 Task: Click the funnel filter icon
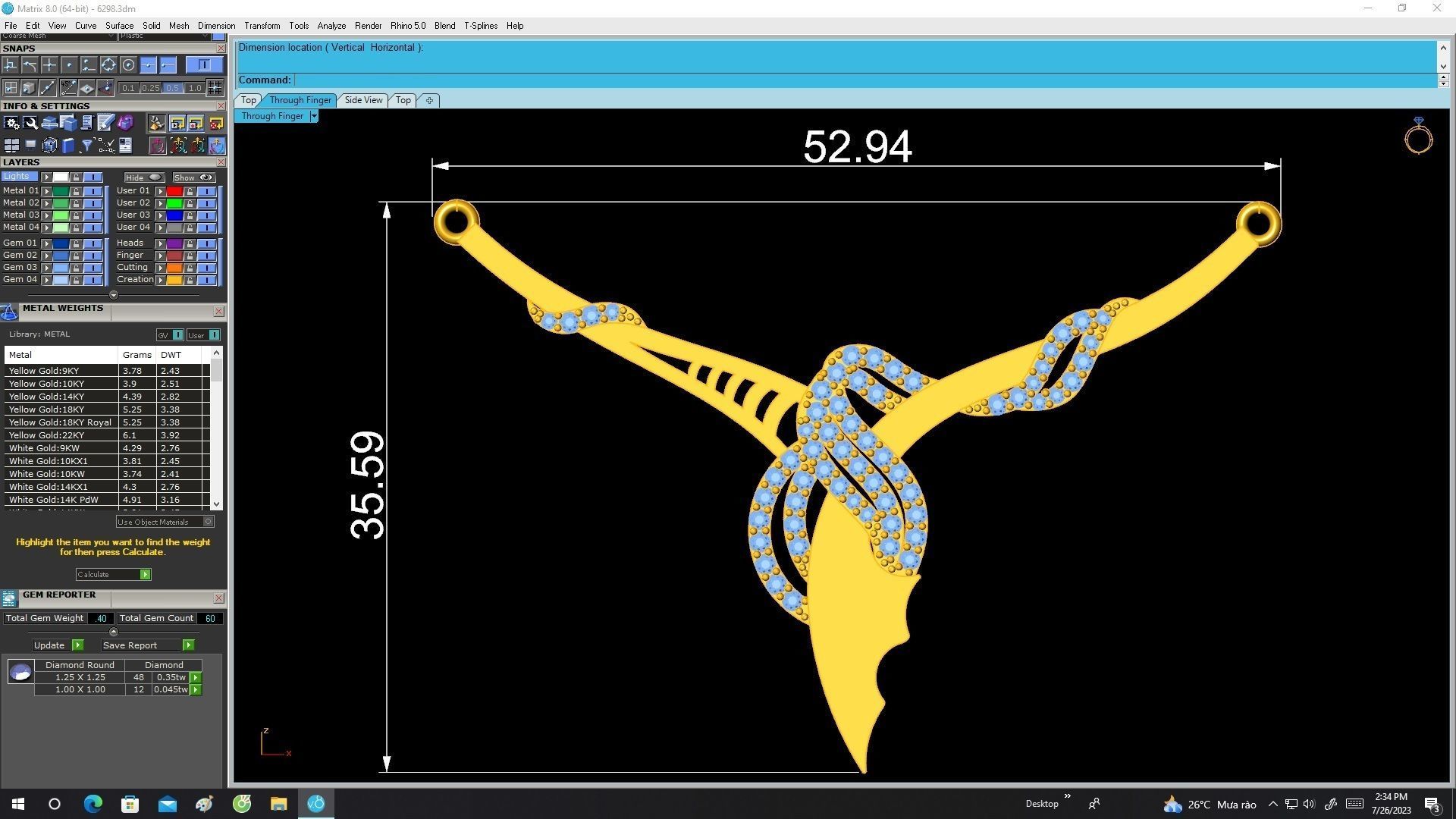[86, 146]
